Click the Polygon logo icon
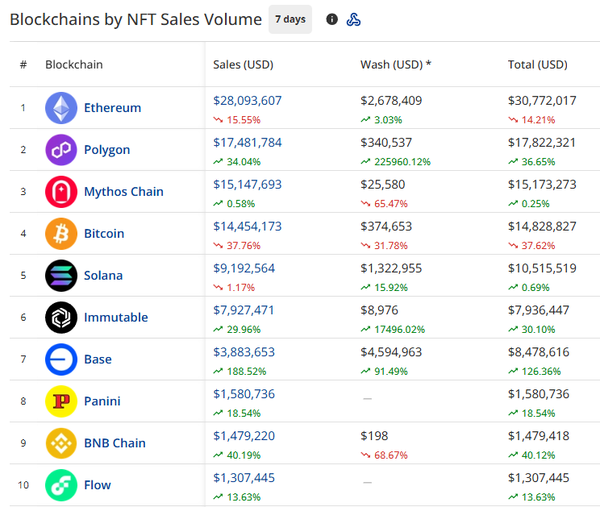600x507 pixels. [61, 150]
